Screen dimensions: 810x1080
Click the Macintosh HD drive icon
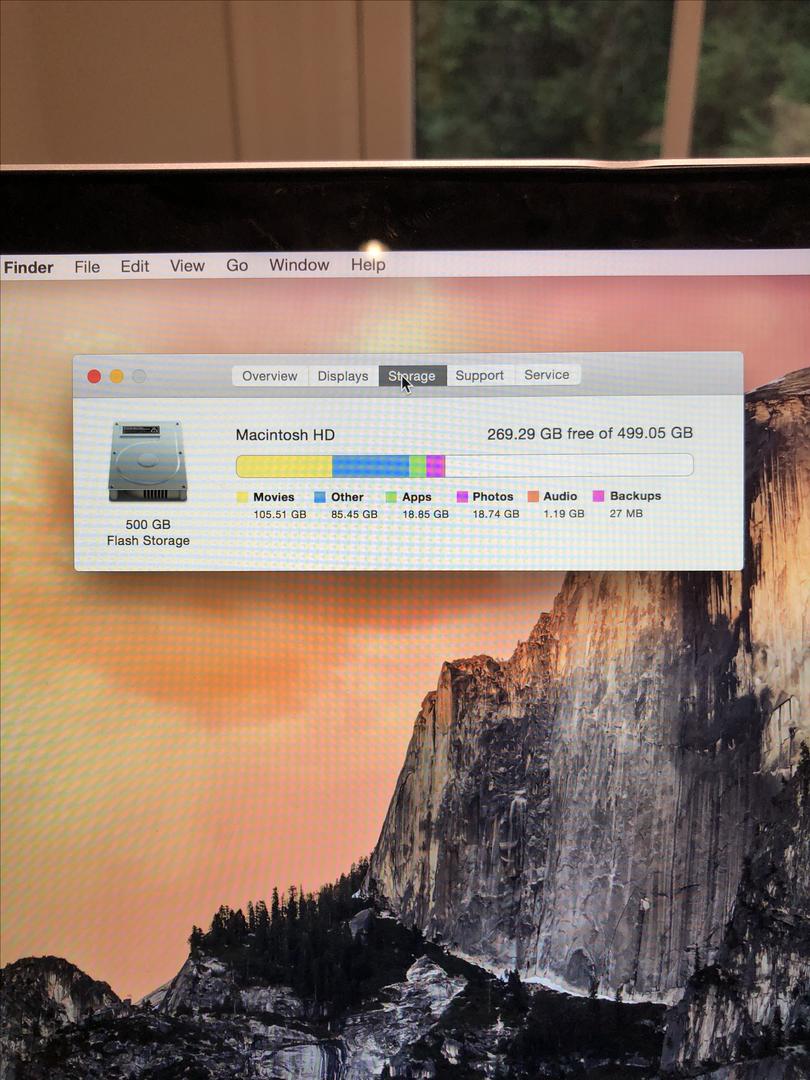click(147, 461)
